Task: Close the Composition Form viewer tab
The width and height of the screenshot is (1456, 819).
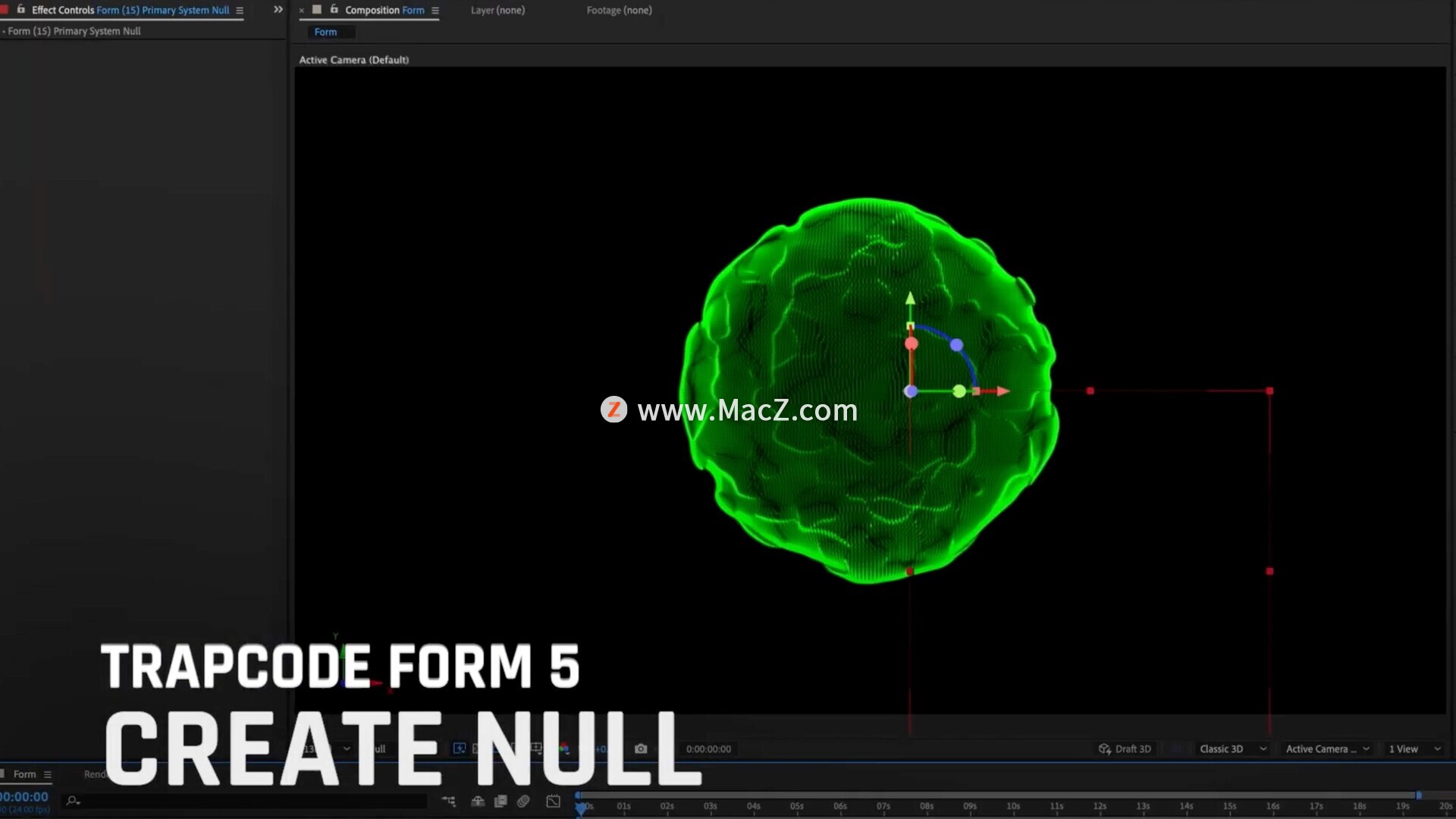Action: tap(302, 11)
